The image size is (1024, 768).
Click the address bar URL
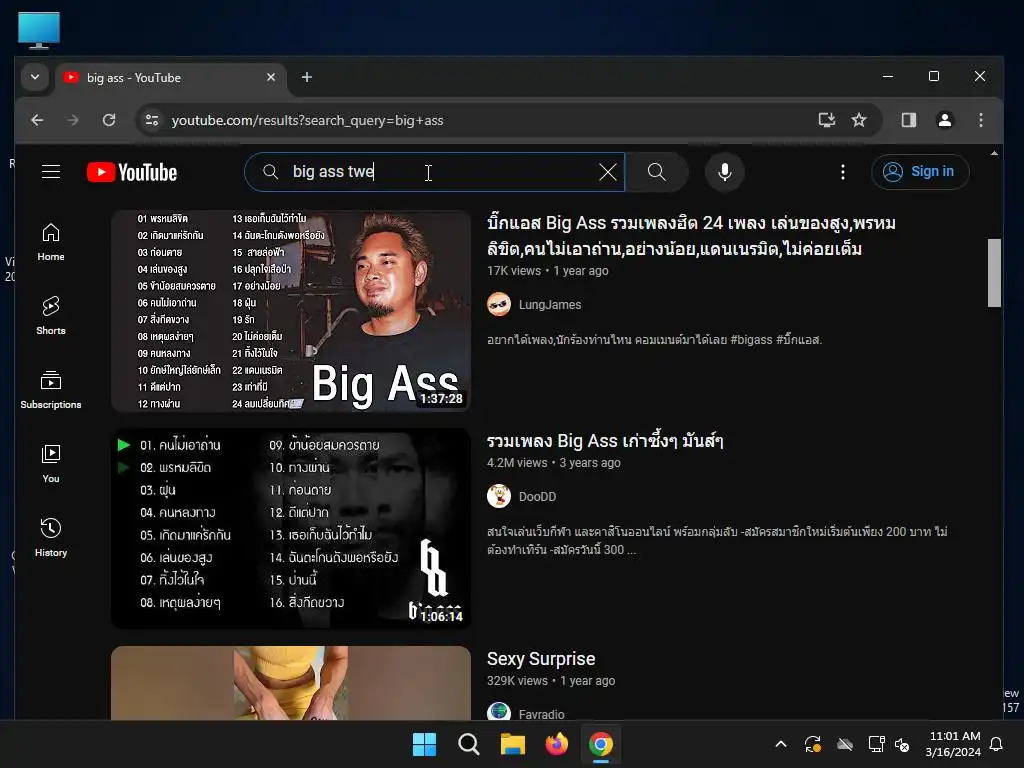pos(307,120)
